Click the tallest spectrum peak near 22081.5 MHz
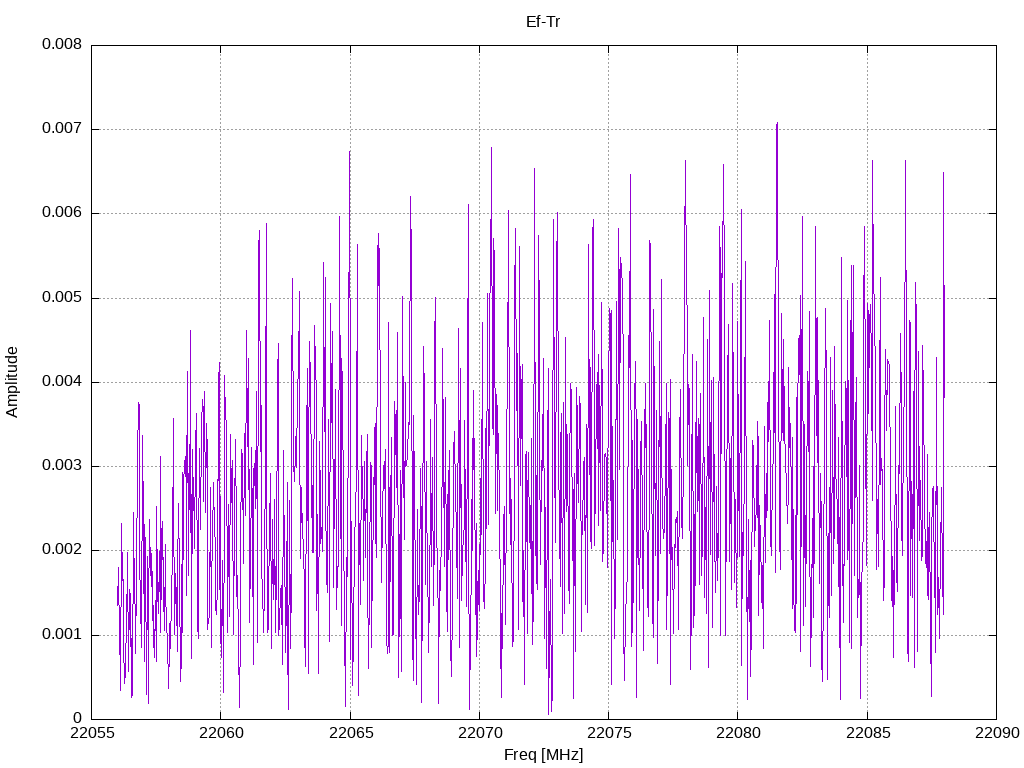This screenshot has width=1024, height=768. click(x=777, y=123)
